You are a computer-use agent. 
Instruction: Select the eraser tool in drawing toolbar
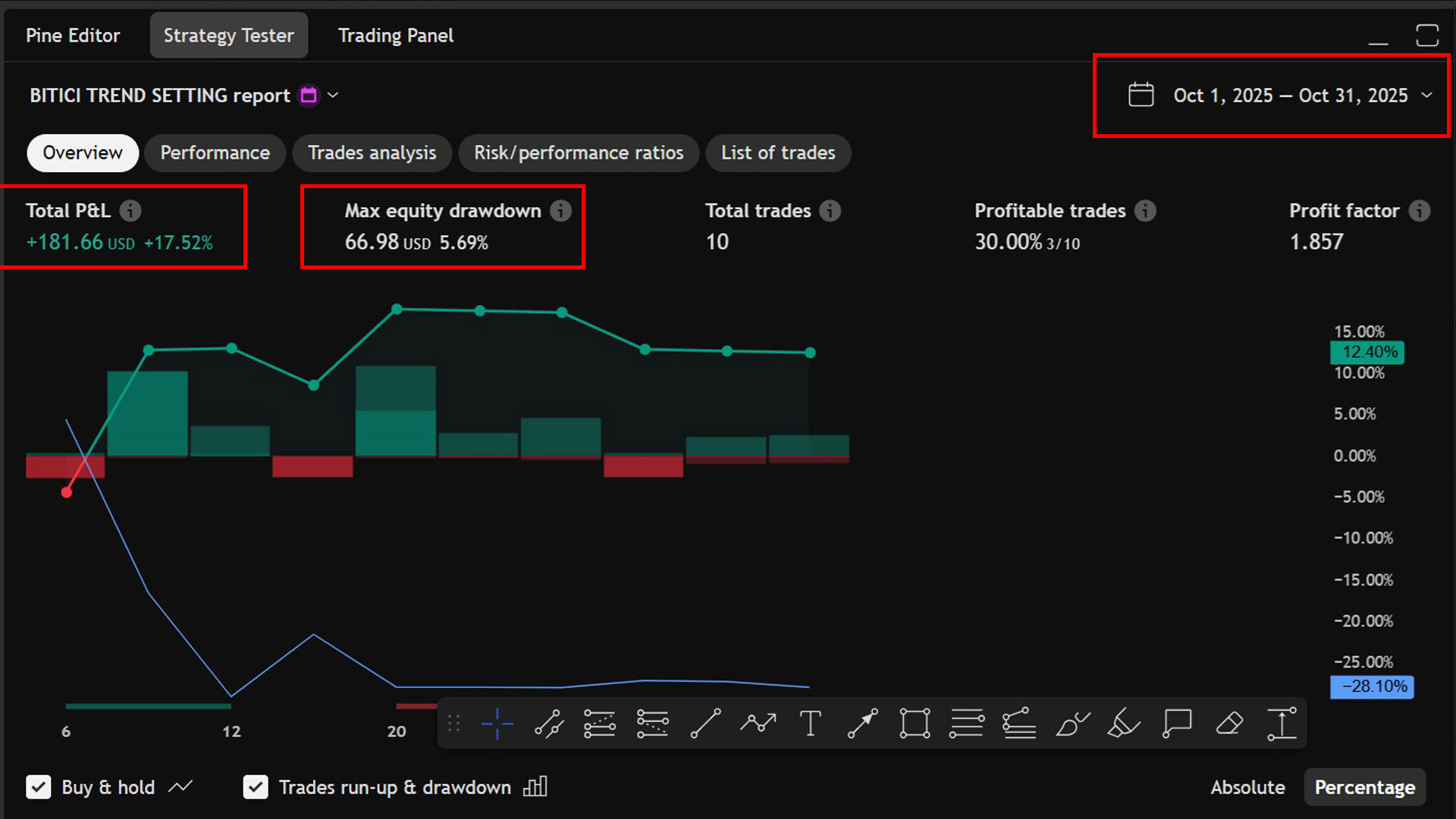coord(1228,723)
